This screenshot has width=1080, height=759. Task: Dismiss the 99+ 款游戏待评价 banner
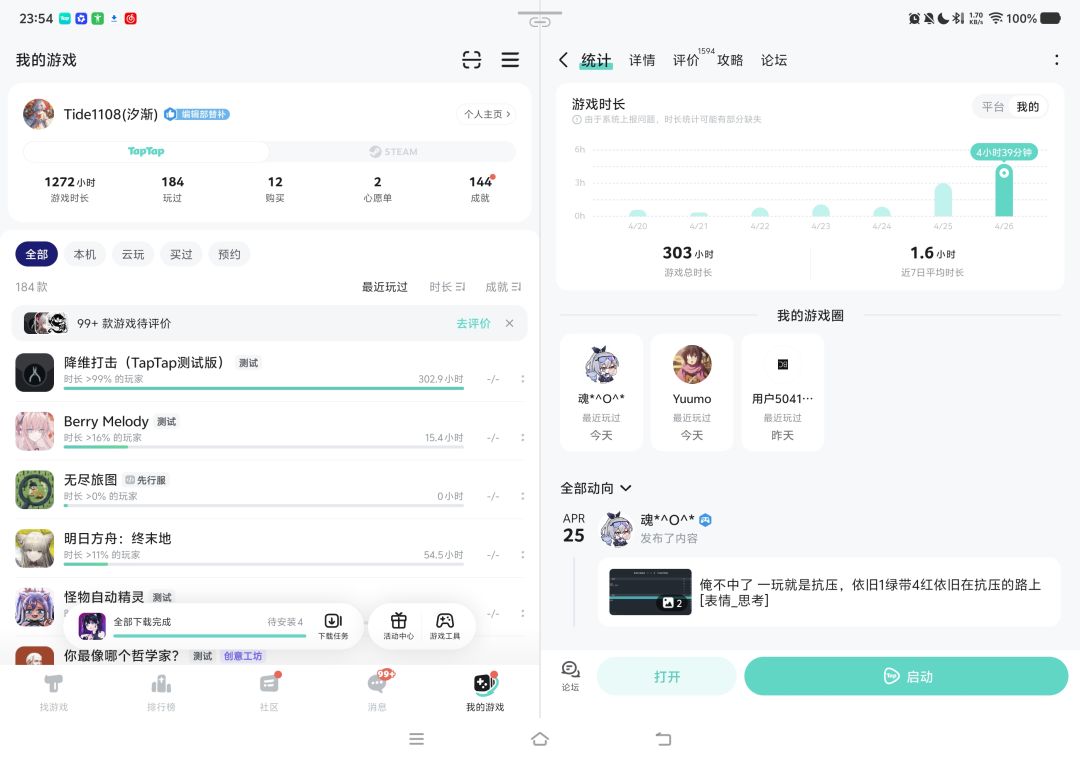click(509, 323)
